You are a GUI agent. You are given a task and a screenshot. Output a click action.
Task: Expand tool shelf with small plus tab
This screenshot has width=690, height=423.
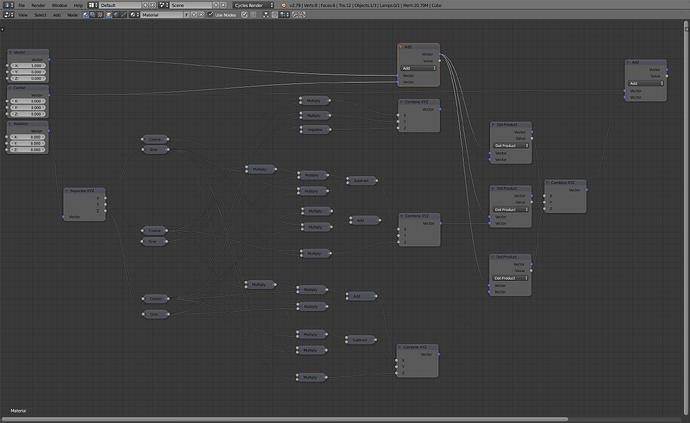tap(2, 29)
